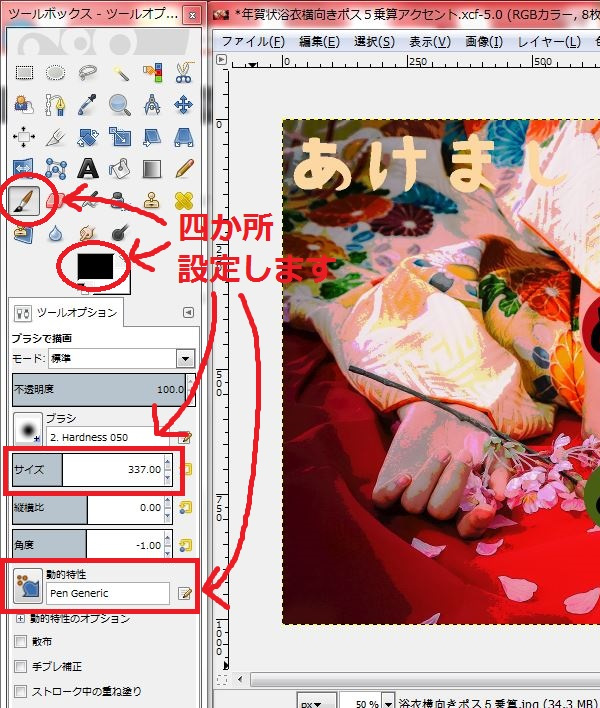Open the 表示(V) menu

coord(430,42)
